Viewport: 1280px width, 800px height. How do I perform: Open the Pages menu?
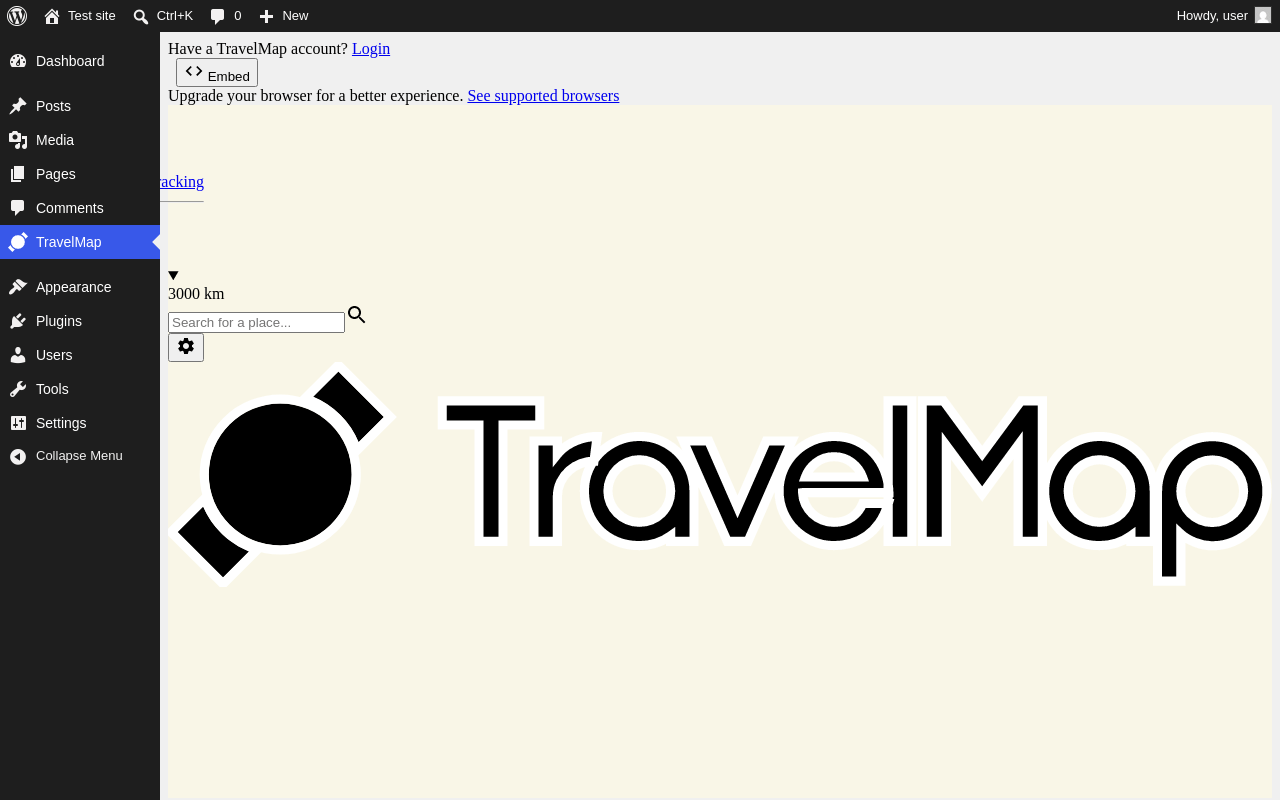point(80,174)
